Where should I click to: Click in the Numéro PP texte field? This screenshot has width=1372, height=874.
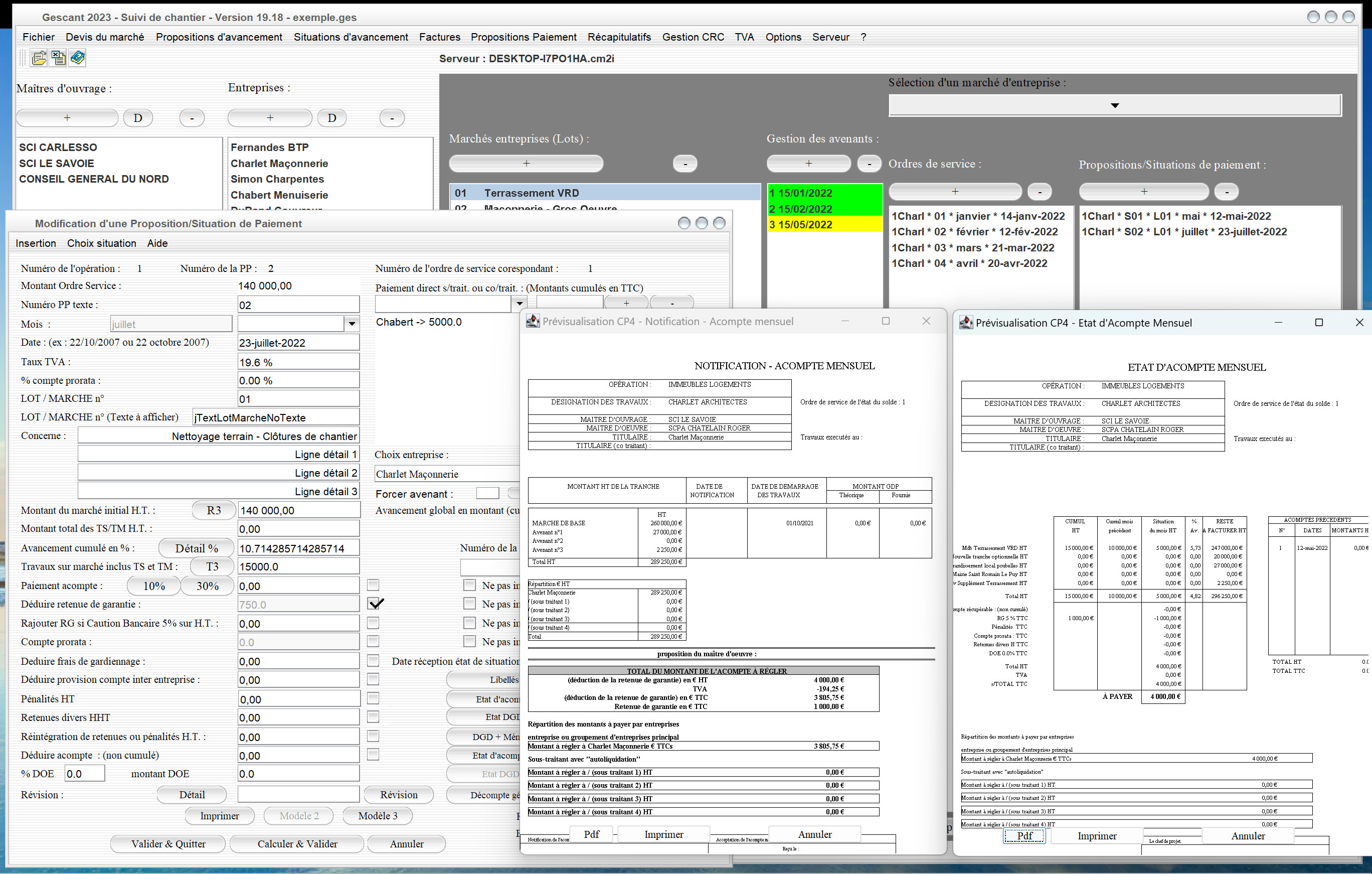click(x=298, y=305)
